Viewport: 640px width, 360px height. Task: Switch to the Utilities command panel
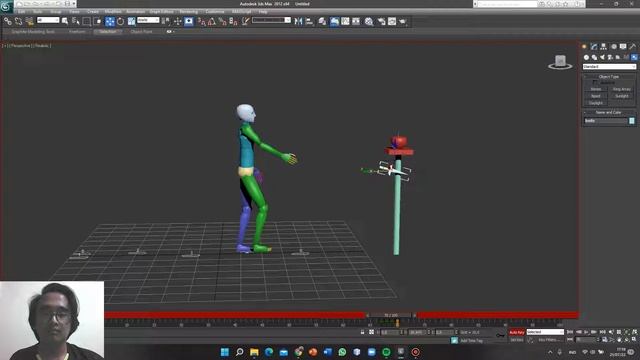click(x=633, y=47)
